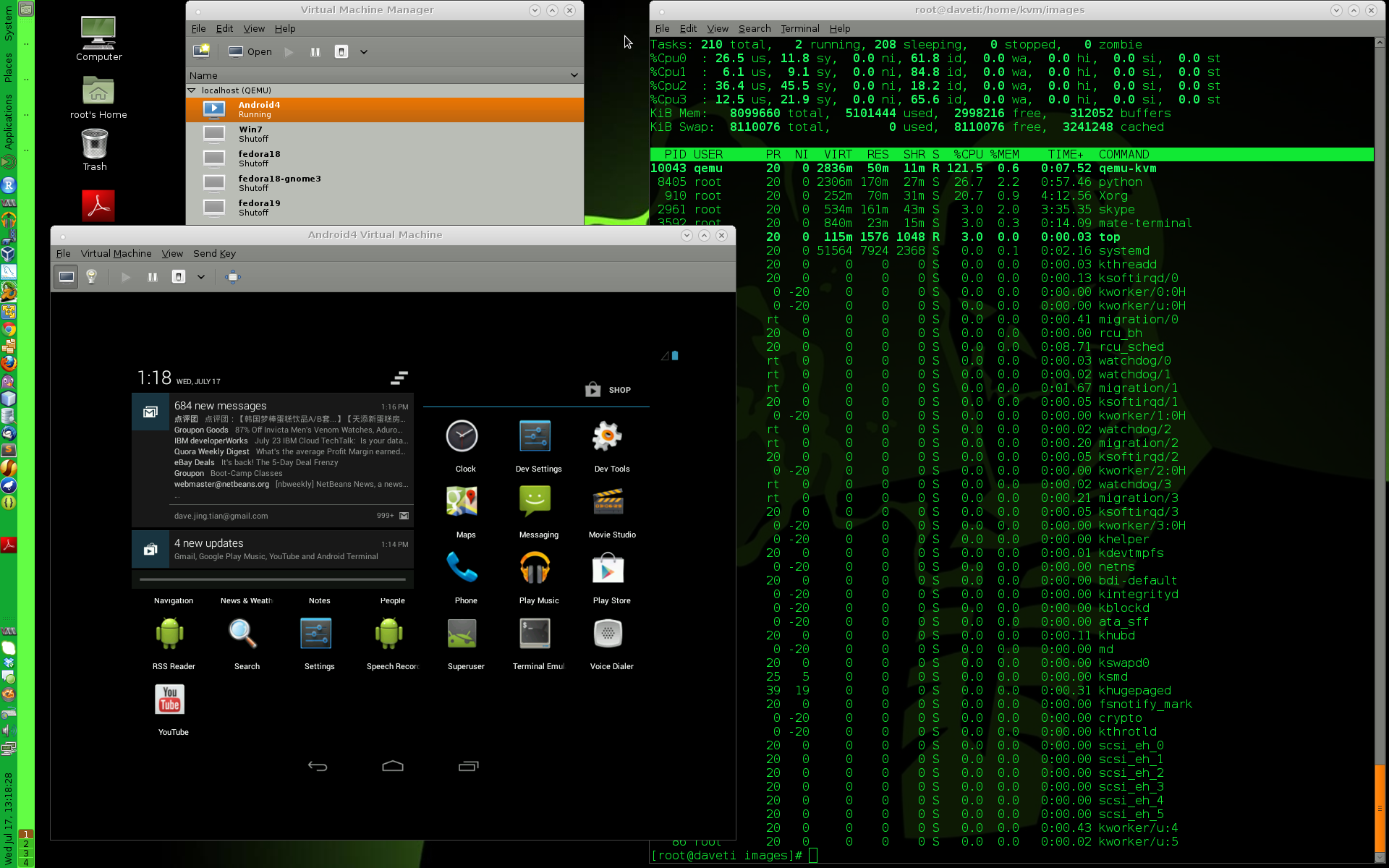Open Messaging app icon
Screen dimensions: 1389x868
(x=535, y=502)
